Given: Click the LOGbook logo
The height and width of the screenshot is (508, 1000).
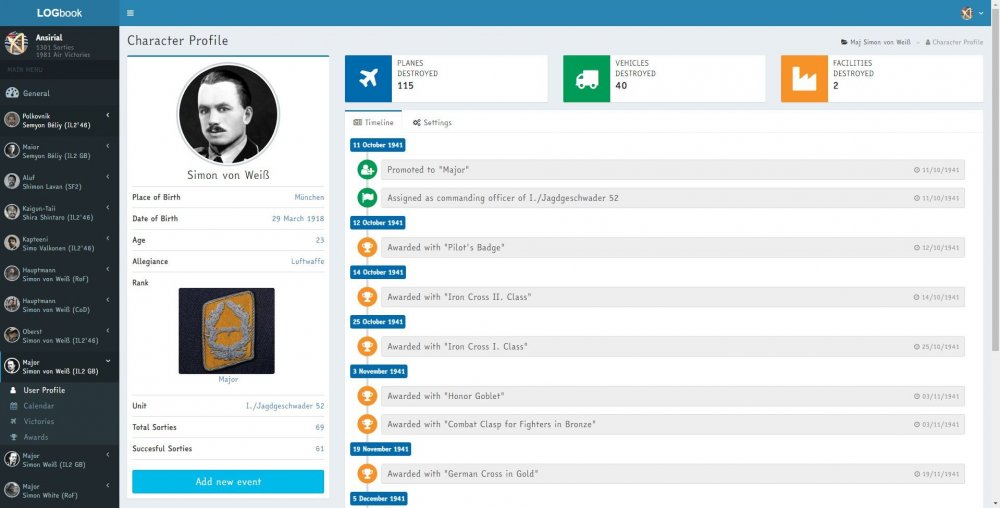Looking at the screenshot, I should click(59, 13).
